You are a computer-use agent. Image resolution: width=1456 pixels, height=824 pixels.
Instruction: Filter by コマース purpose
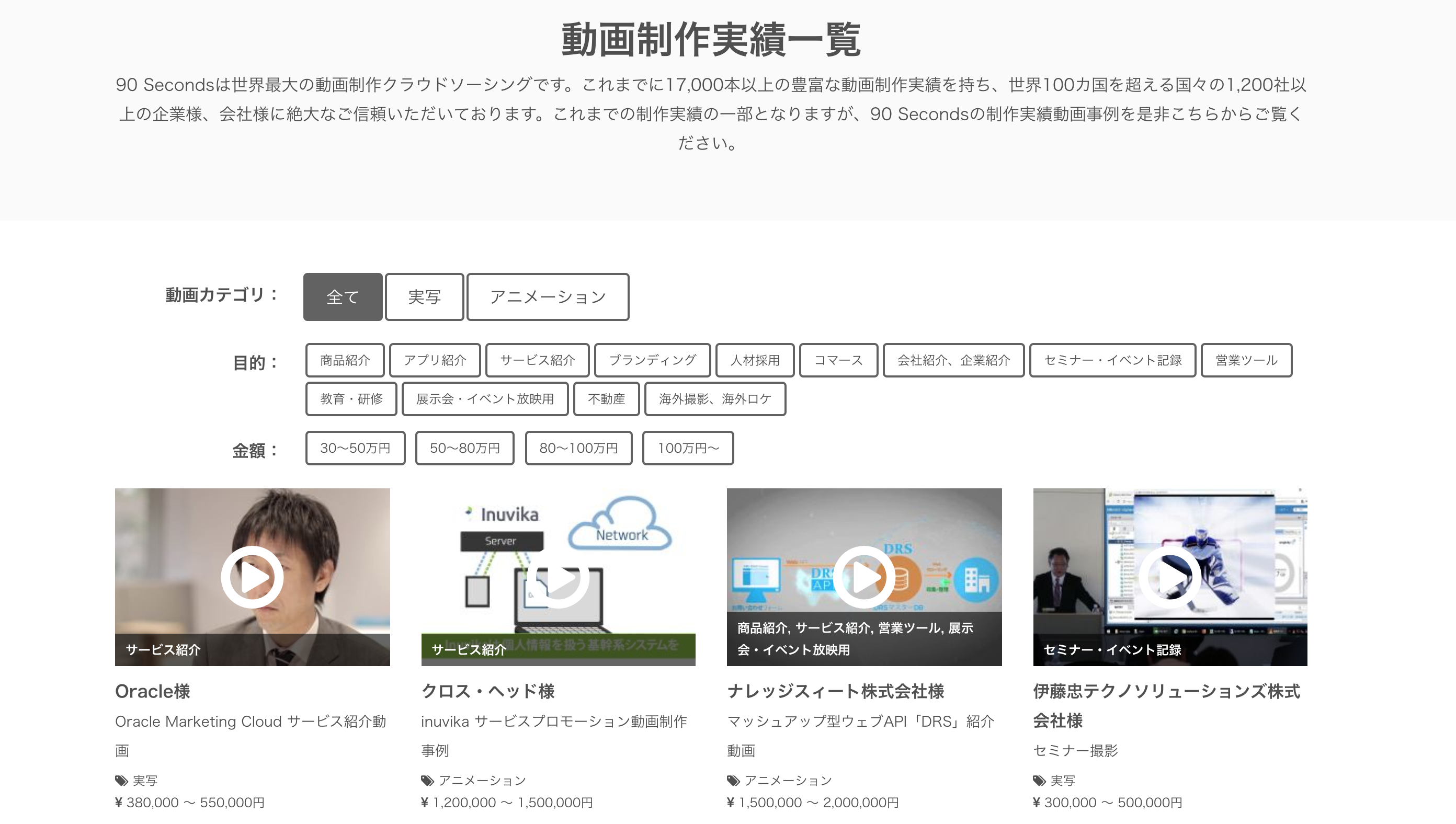[838, 360]
